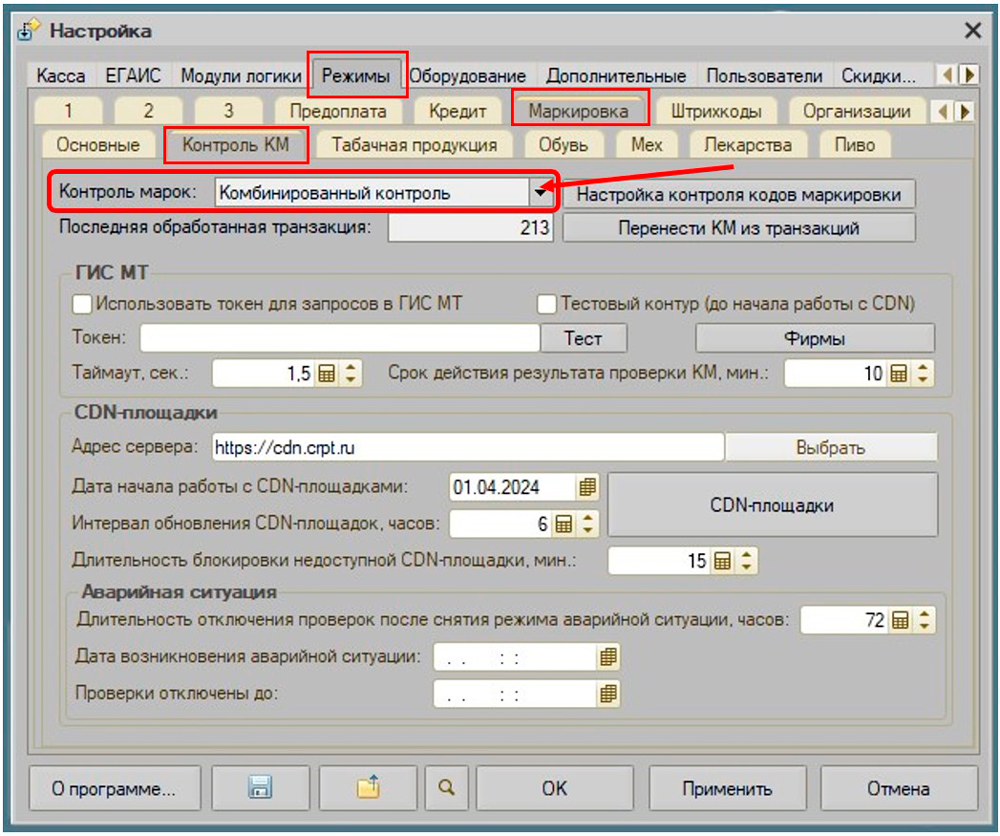
Task: Open calendar for 'Проверки отключены до' field
Action: [x=608, y=693]
